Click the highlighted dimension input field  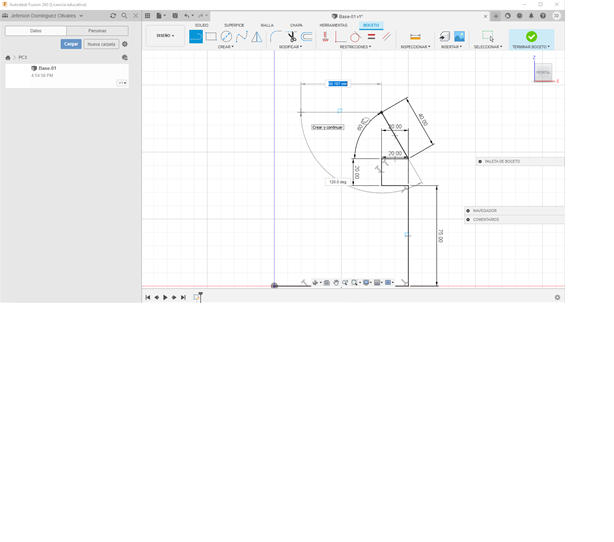coord(338,83)
